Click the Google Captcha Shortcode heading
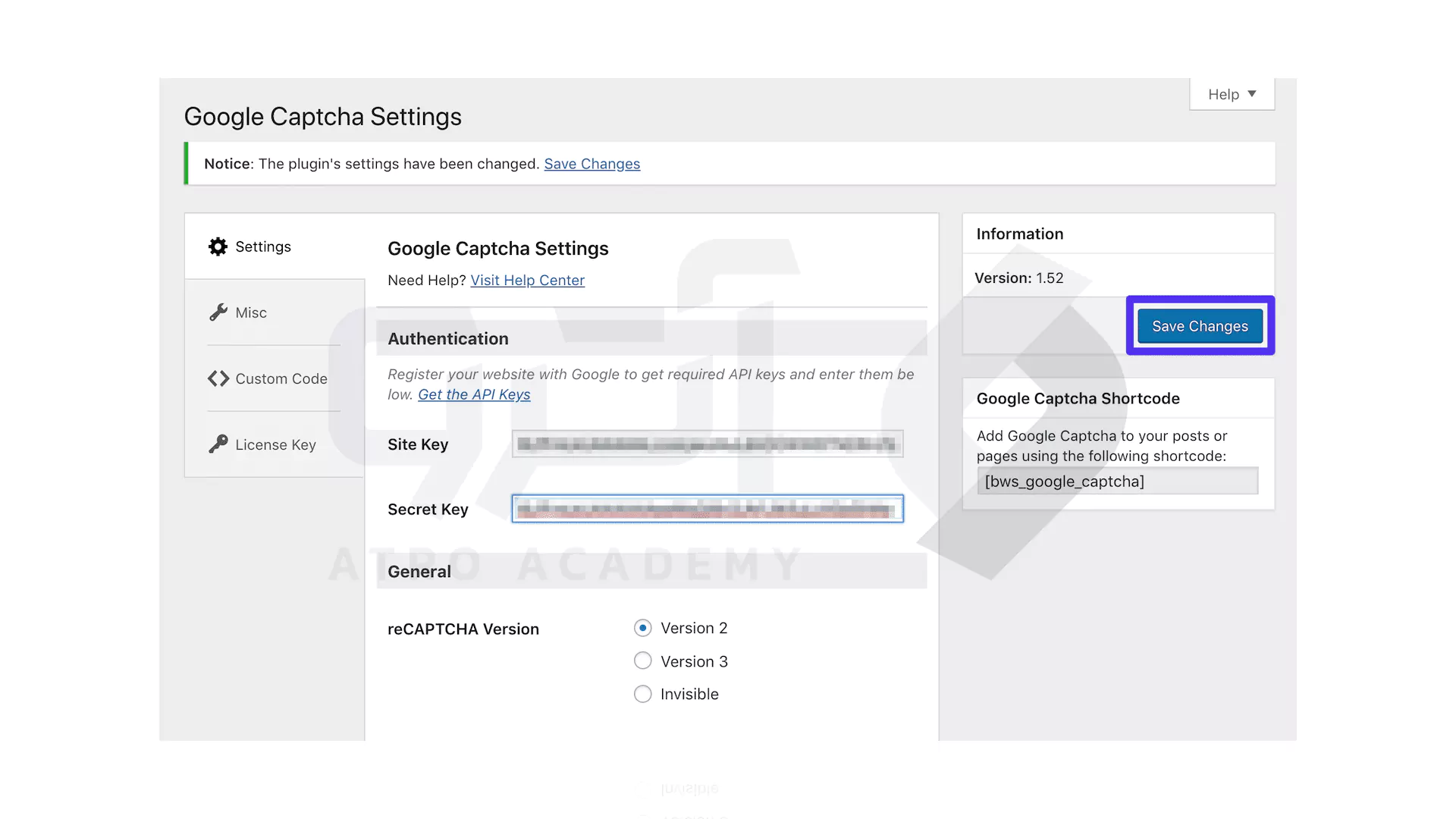The image size is (1456, 819). coord(1078,399)
